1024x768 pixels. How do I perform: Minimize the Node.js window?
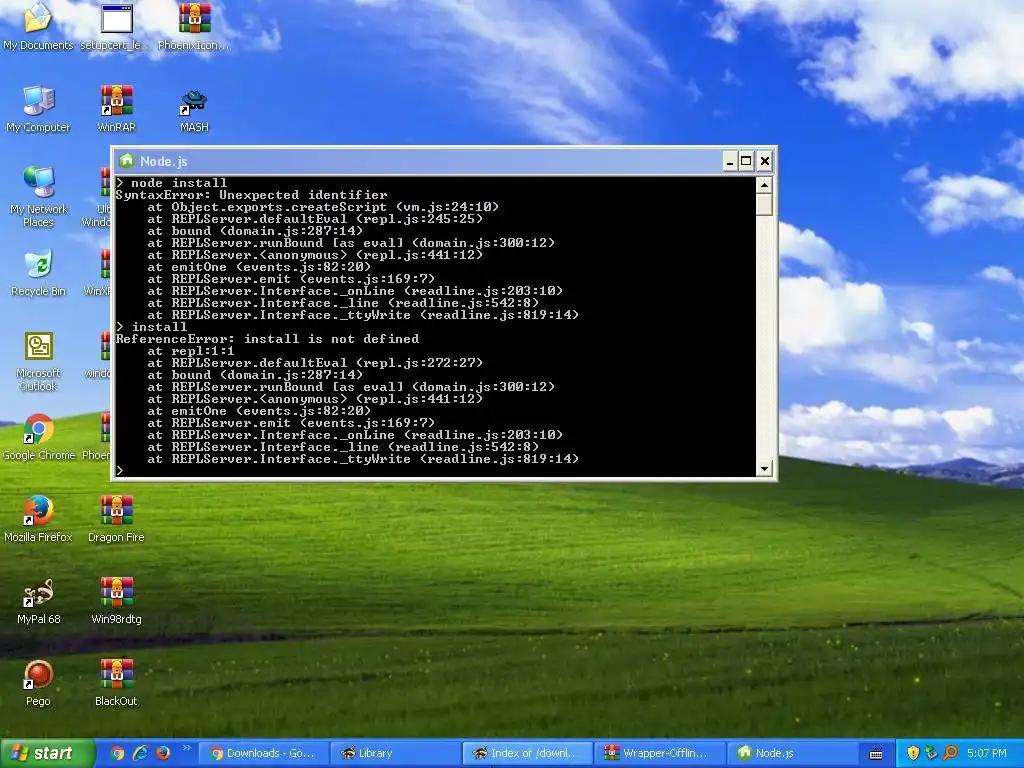click(730, 161)
